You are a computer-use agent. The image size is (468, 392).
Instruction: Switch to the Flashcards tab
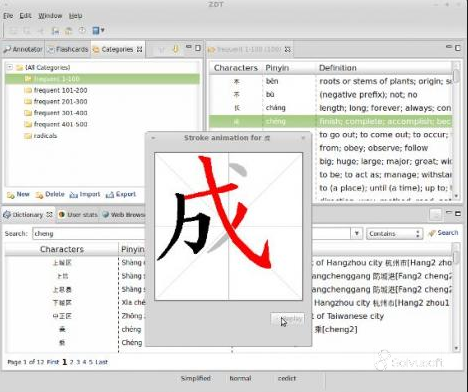[x=68, y=49]
